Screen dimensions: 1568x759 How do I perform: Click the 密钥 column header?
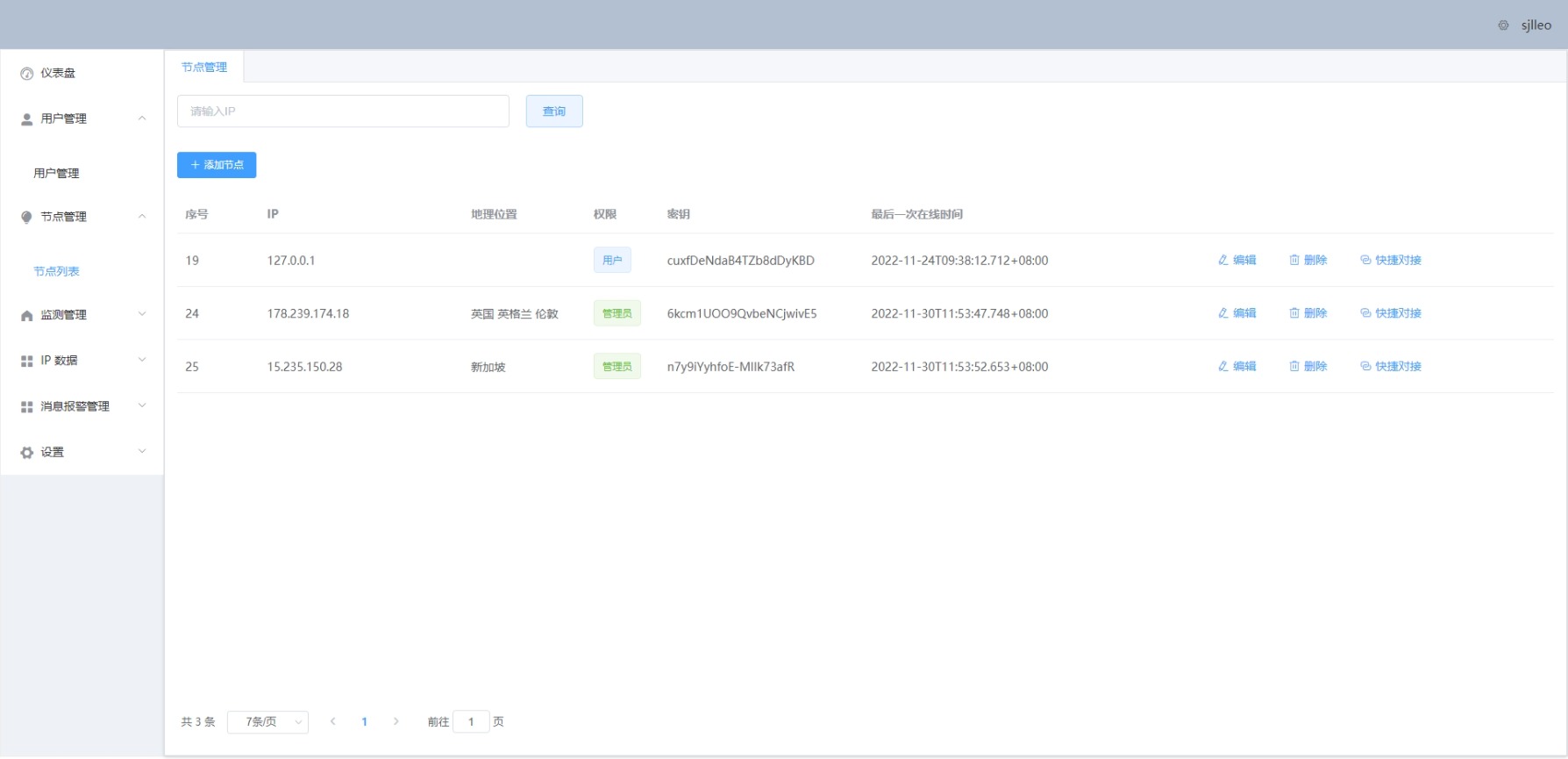tap(679, 214)
